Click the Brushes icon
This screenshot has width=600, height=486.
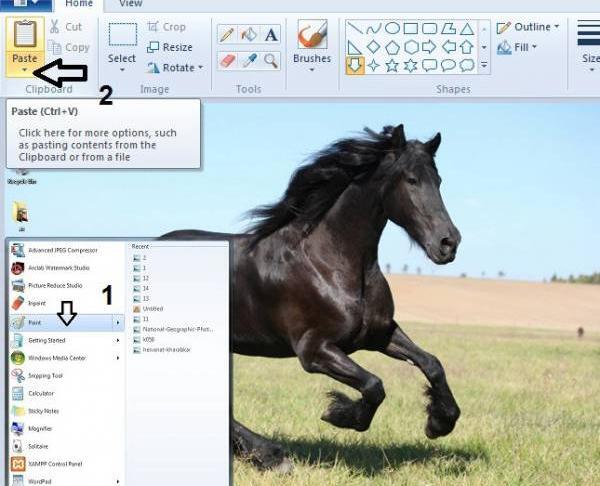coord(312,34)
